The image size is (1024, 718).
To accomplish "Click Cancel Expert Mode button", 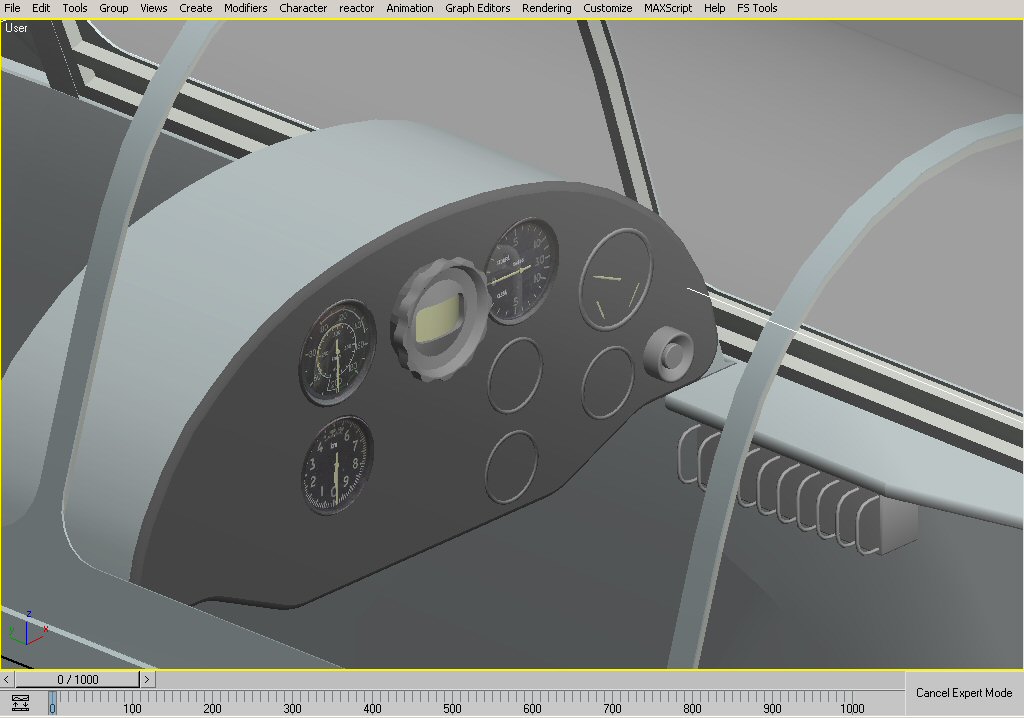I will tap(963, 693).
